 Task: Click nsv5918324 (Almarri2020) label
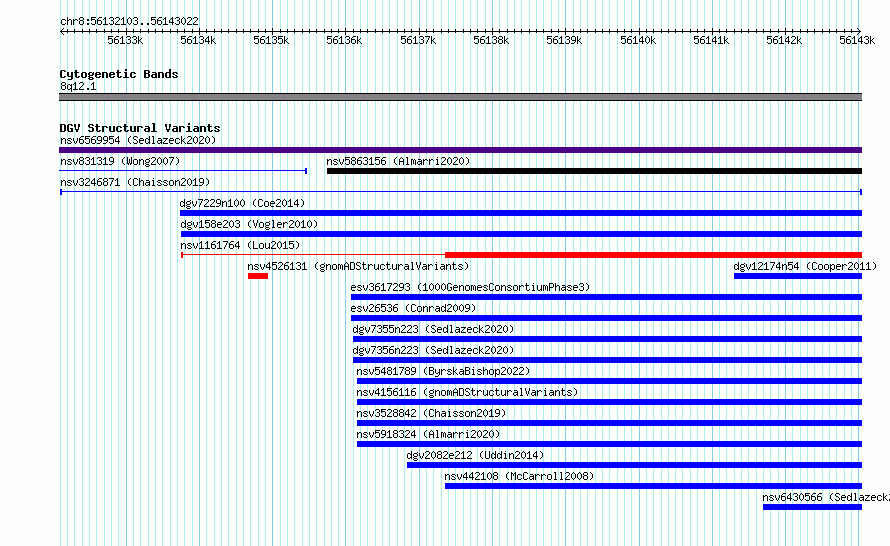[428, 434]
